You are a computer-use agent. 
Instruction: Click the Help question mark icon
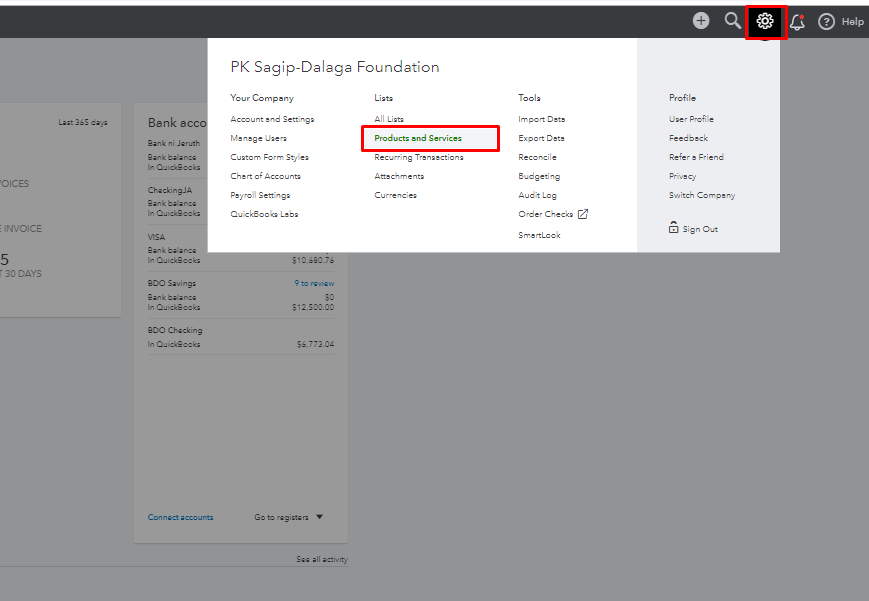pyautogui.click(x=826, y=22)
